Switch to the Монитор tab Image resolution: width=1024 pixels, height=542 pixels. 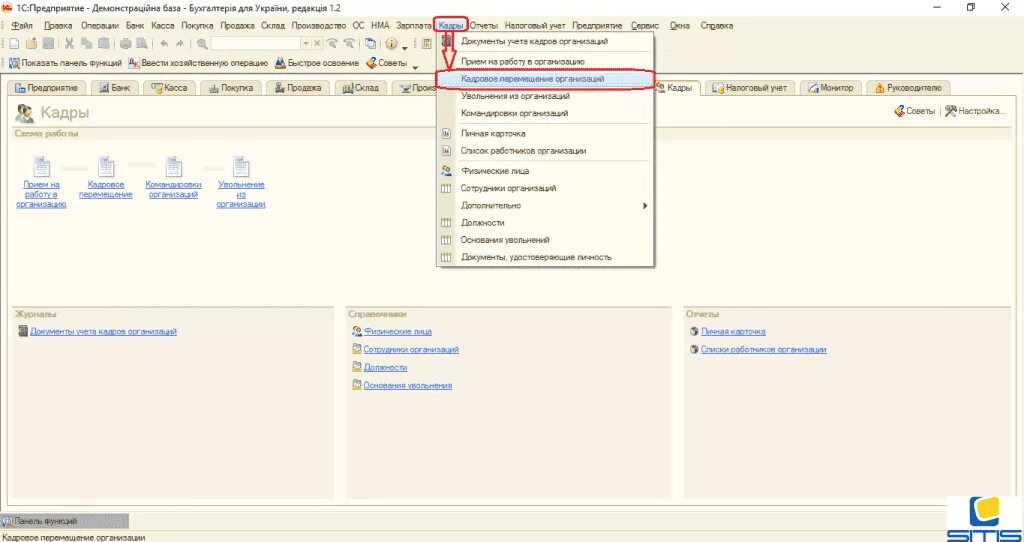[x=831, y=88]
